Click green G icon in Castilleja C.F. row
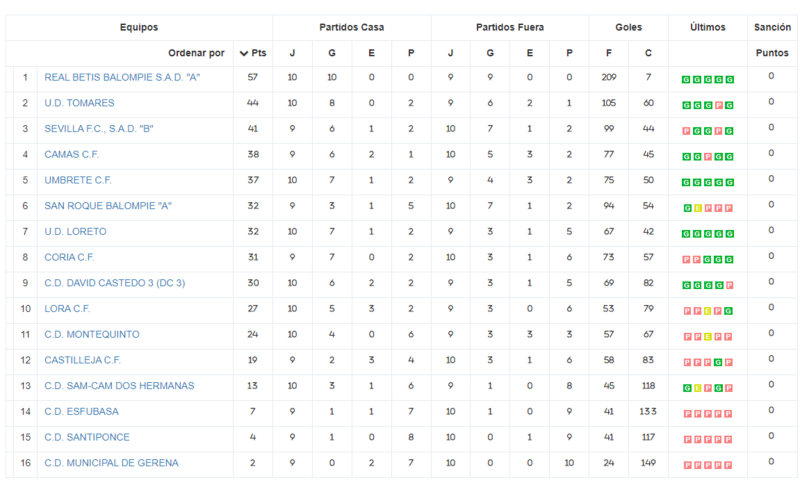The width and height of the screenshot is (800, 485). [x=718, y=363]
